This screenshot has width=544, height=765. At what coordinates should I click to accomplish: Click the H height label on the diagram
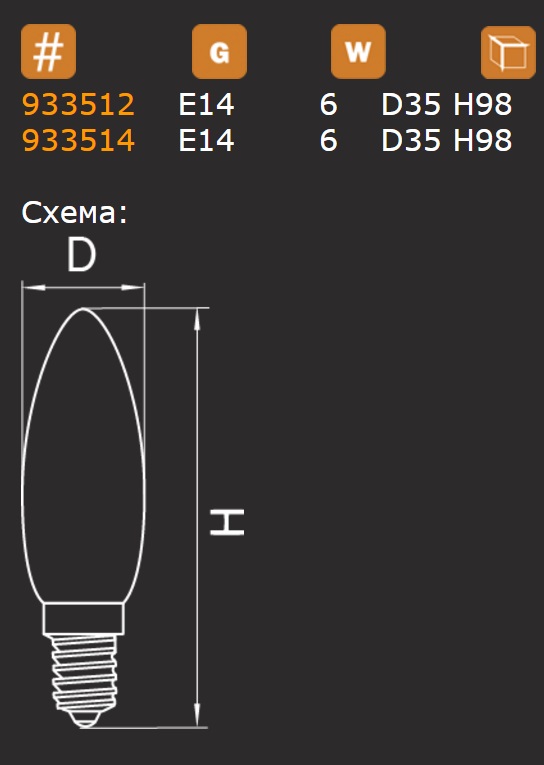tap(227, 522)
